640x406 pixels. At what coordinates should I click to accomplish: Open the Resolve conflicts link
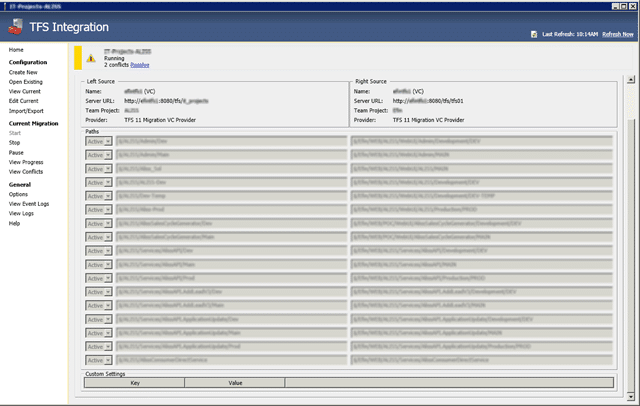click(x=140, y=65)
